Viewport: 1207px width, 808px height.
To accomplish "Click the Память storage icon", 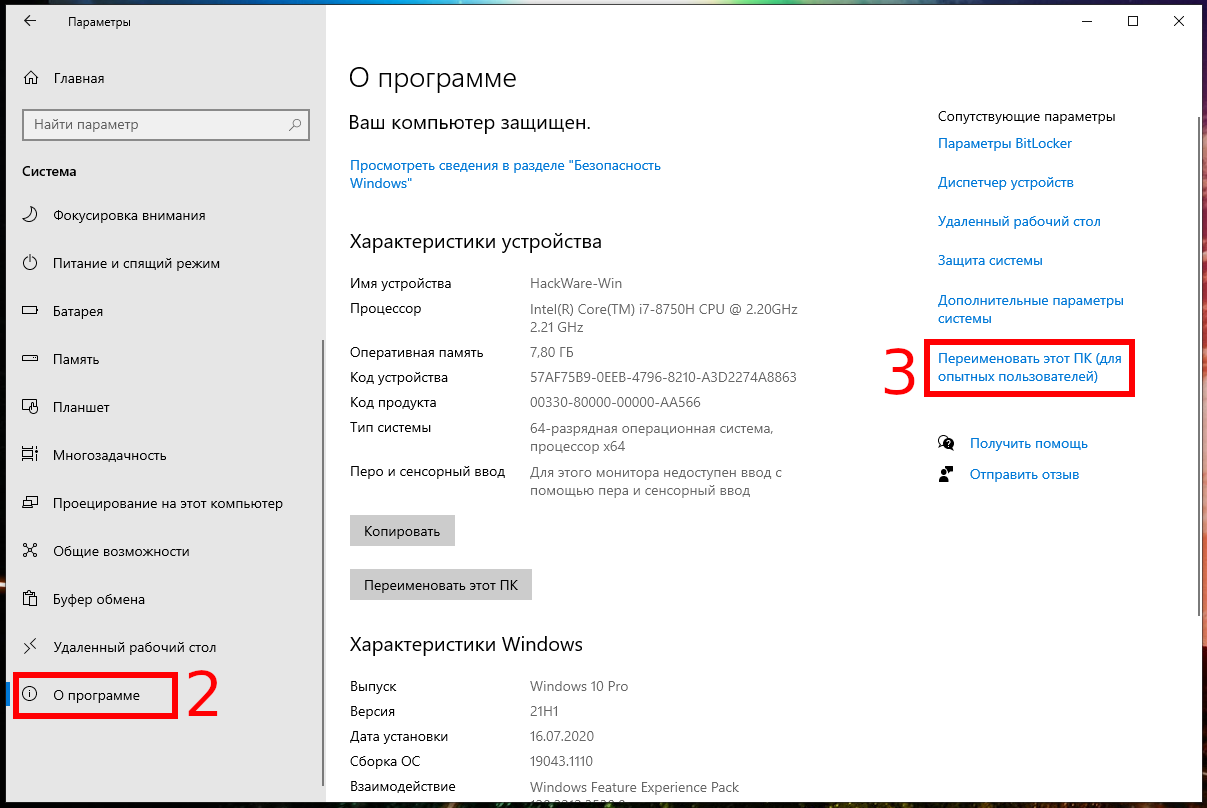I will click(x=31, y=359).
